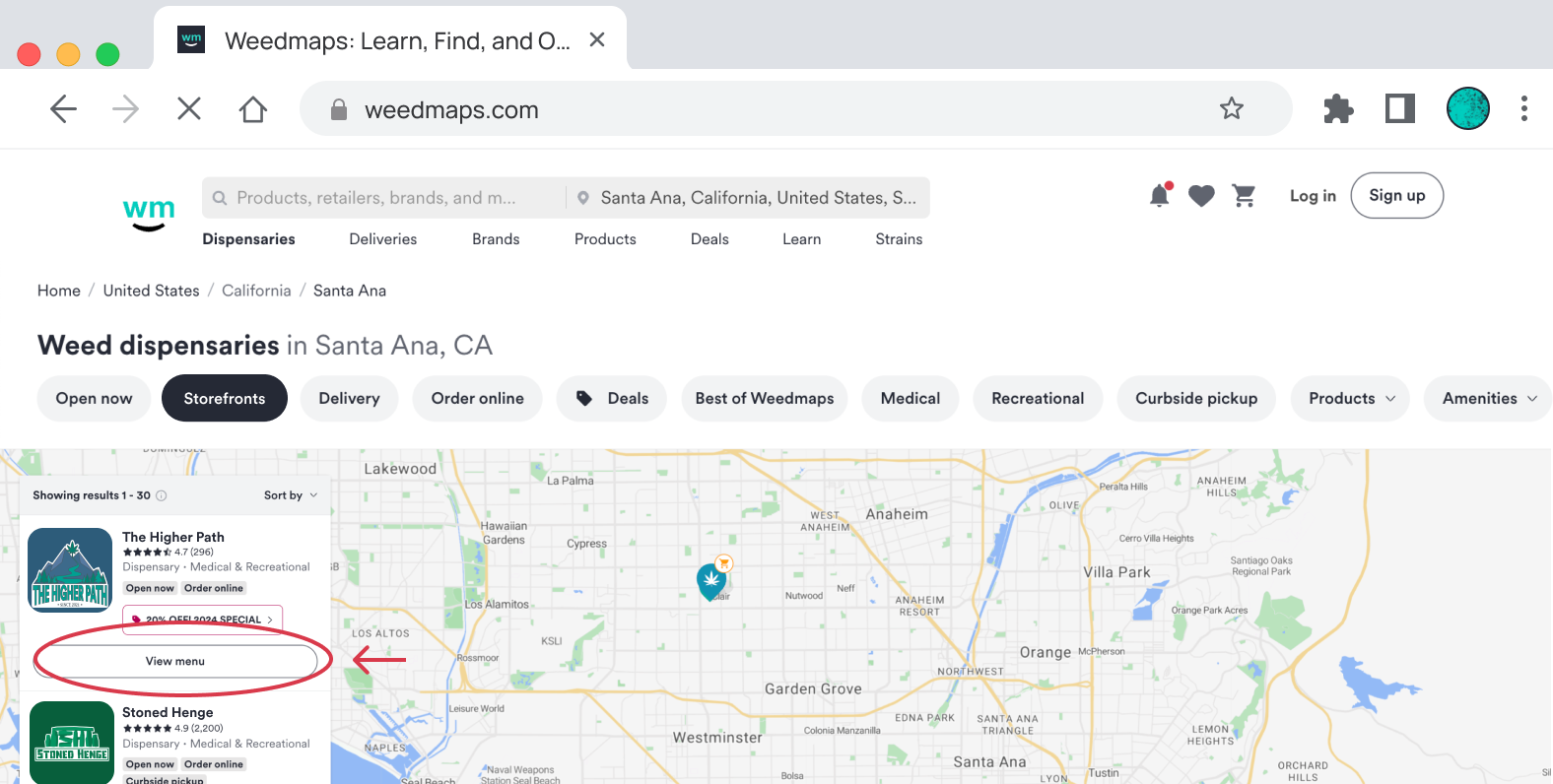Click the cannabis leaf map marker
Viewport: 1553px width, 784px height.
711,581
